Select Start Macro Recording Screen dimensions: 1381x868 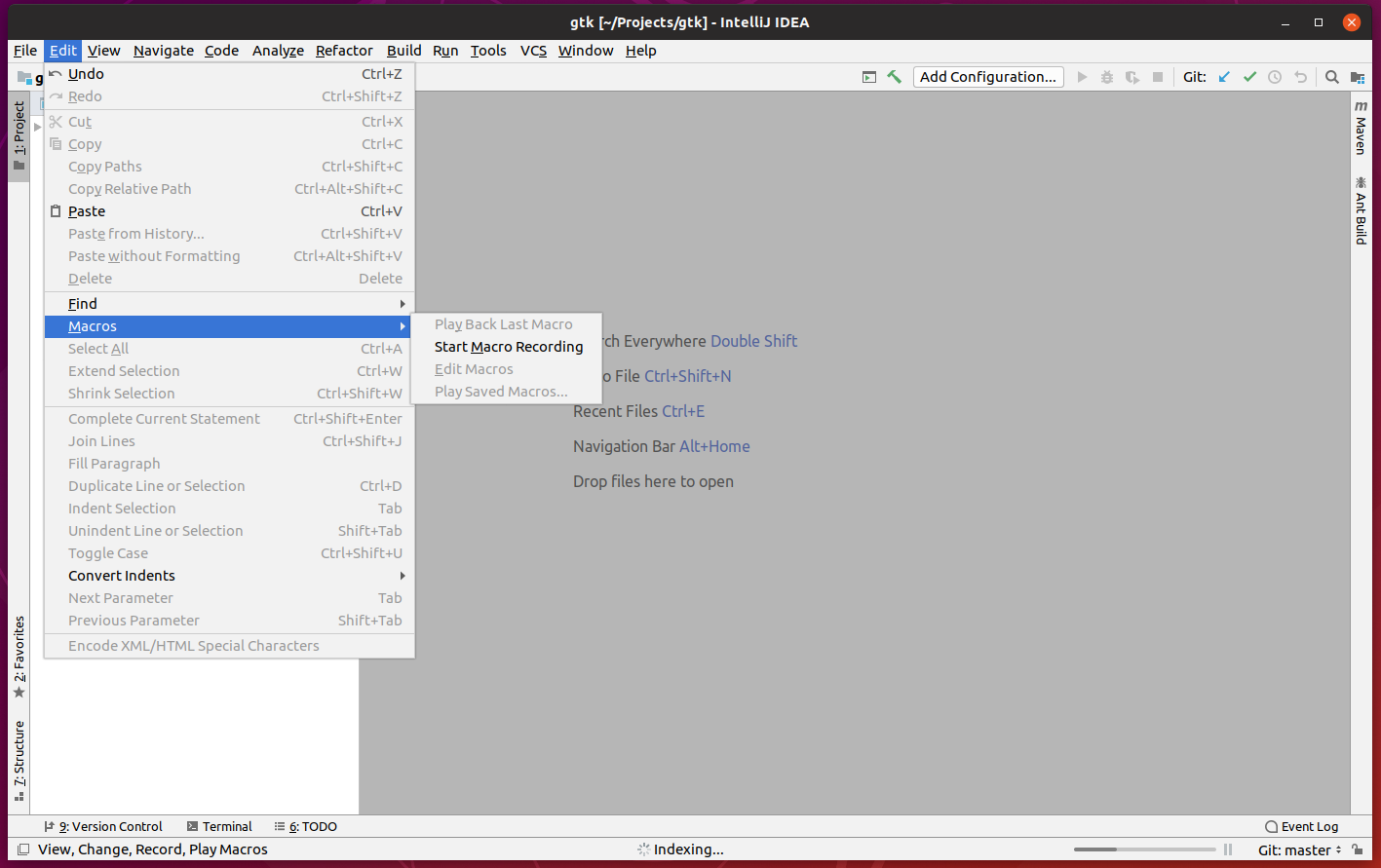click(509, 347)
